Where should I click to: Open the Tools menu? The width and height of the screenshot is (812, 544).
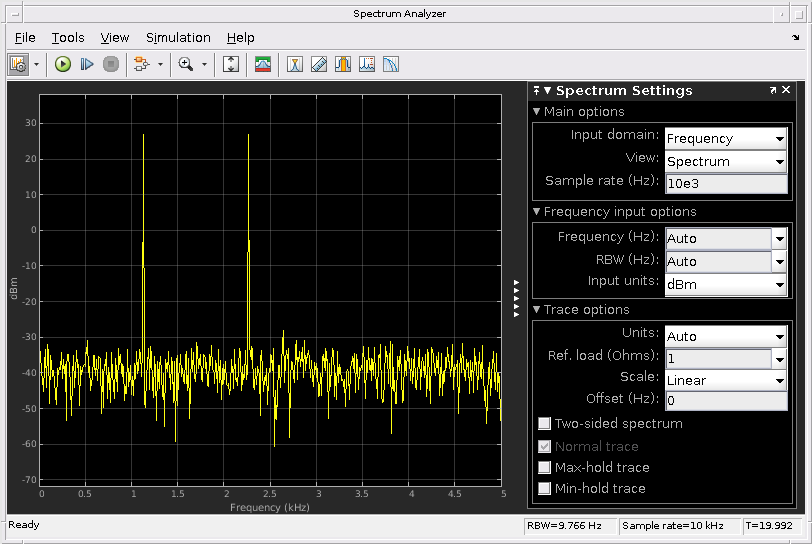[68, 38]
